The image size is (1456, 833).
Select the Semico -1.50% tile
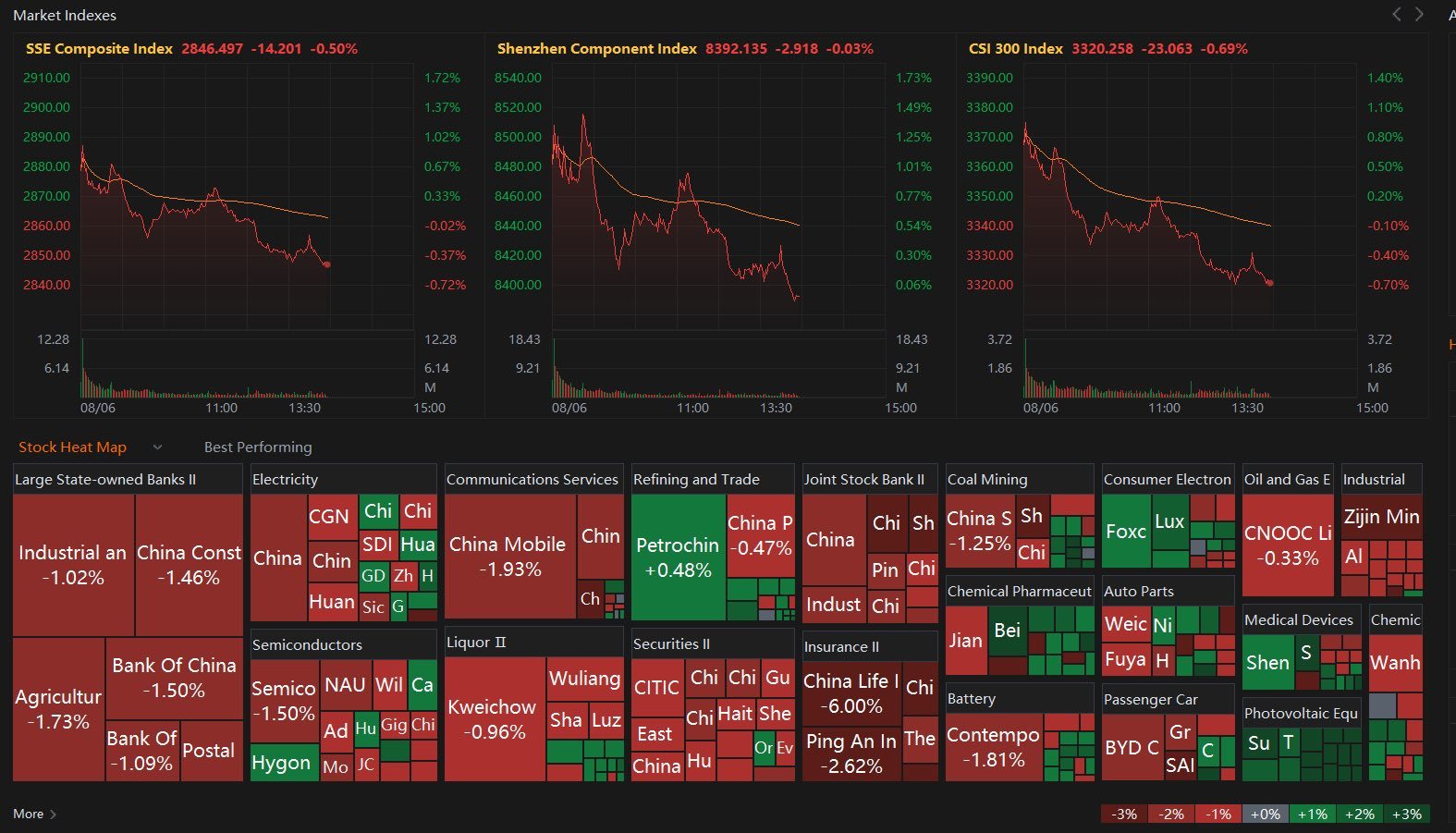(284, 701)
